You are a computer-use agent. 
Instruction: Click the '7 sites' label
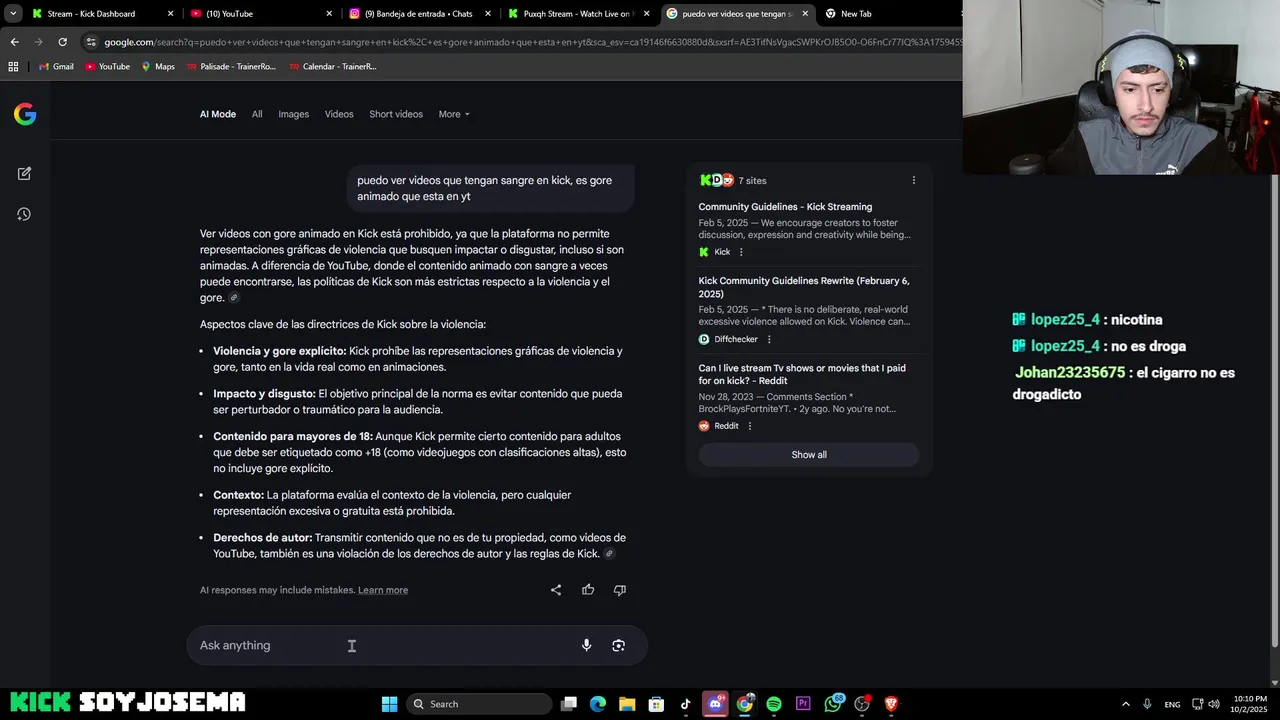752,181
